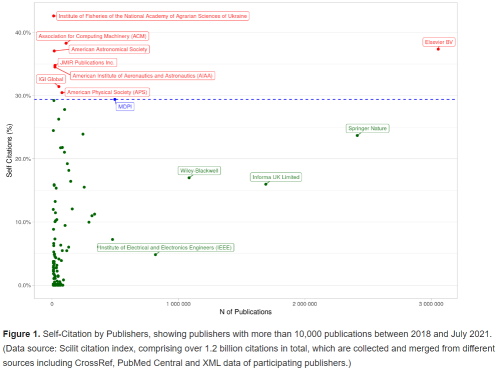The image size is (500, 370).
Task: Click the Informa UK Limited data point
Action: pos(266,184)
